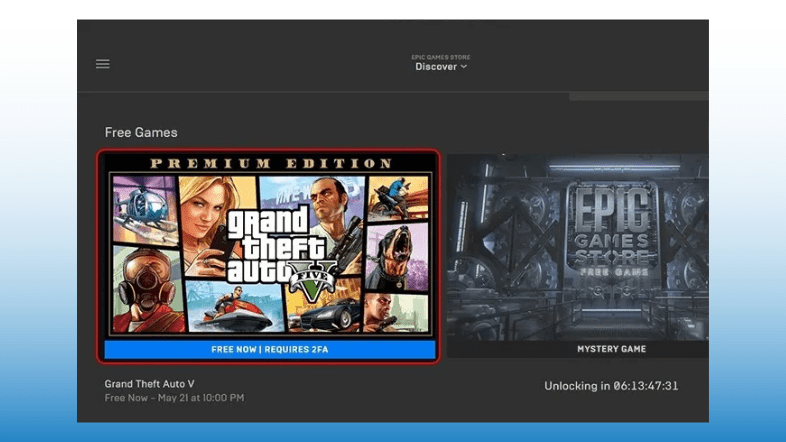786x442 pixels.
Task: Select the Free Games section heading
Action: pos(141,133)
